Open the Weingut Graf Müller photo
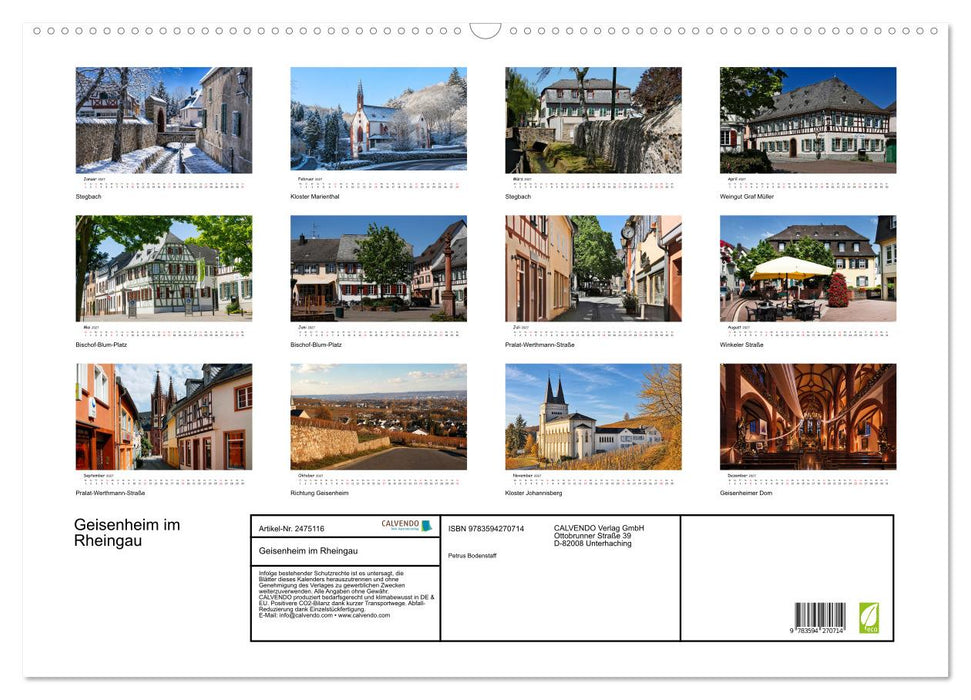 pos(808,120)
